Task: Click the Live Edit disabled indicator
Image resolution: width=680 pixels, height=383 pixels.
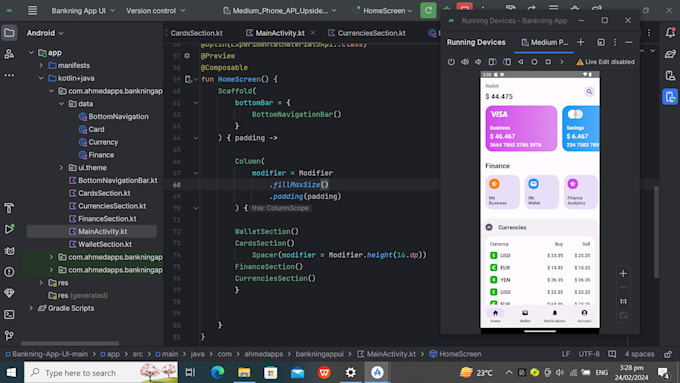Action: click(605, 62)
